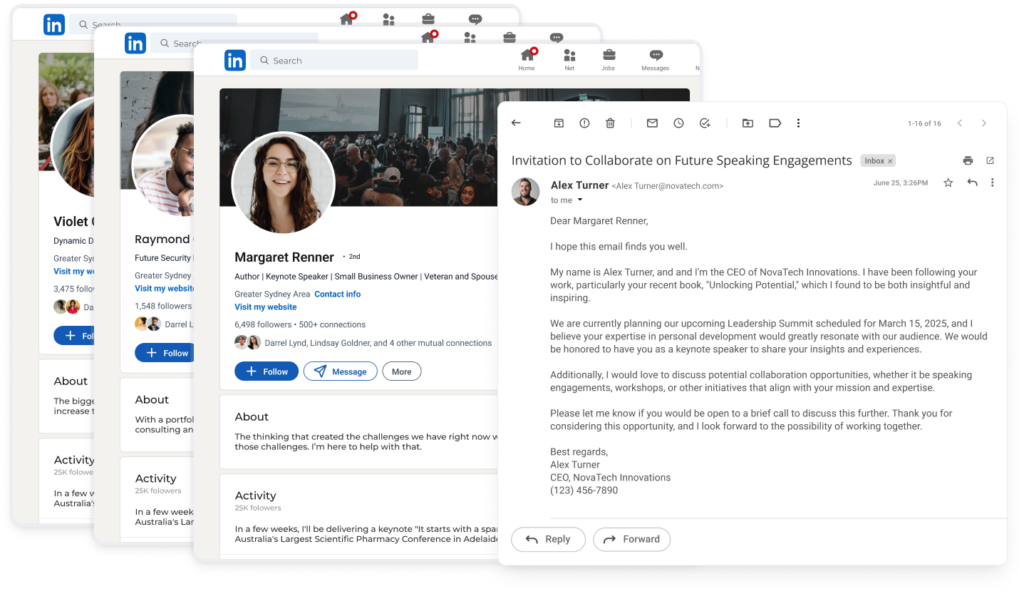Image resolution: width=1024 pixels, height=606 pixels.
Task: Remove the Inbox label chip
Action: coord(891,160)
